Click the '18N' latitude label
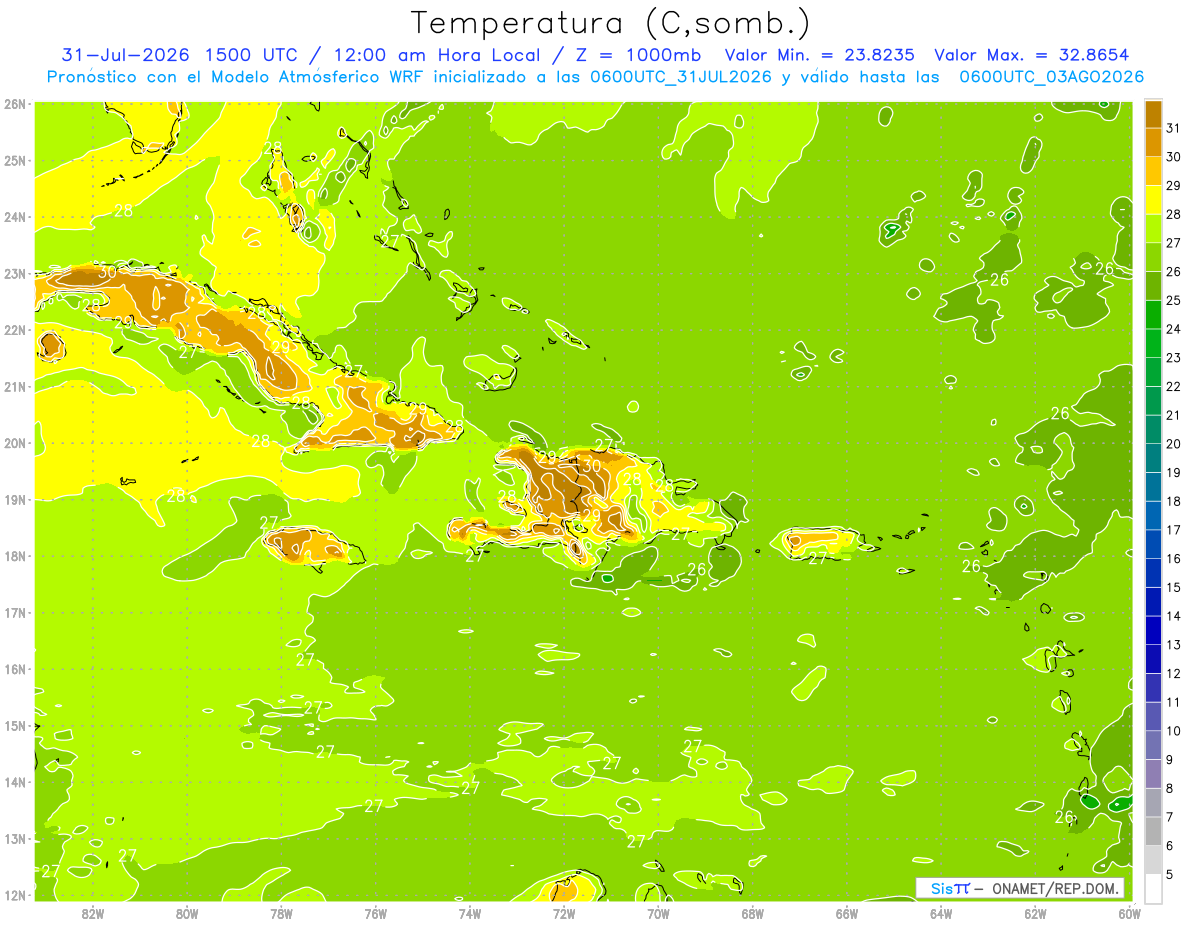Viewport: 1200px width, 927px height. [x=14, y=556]
